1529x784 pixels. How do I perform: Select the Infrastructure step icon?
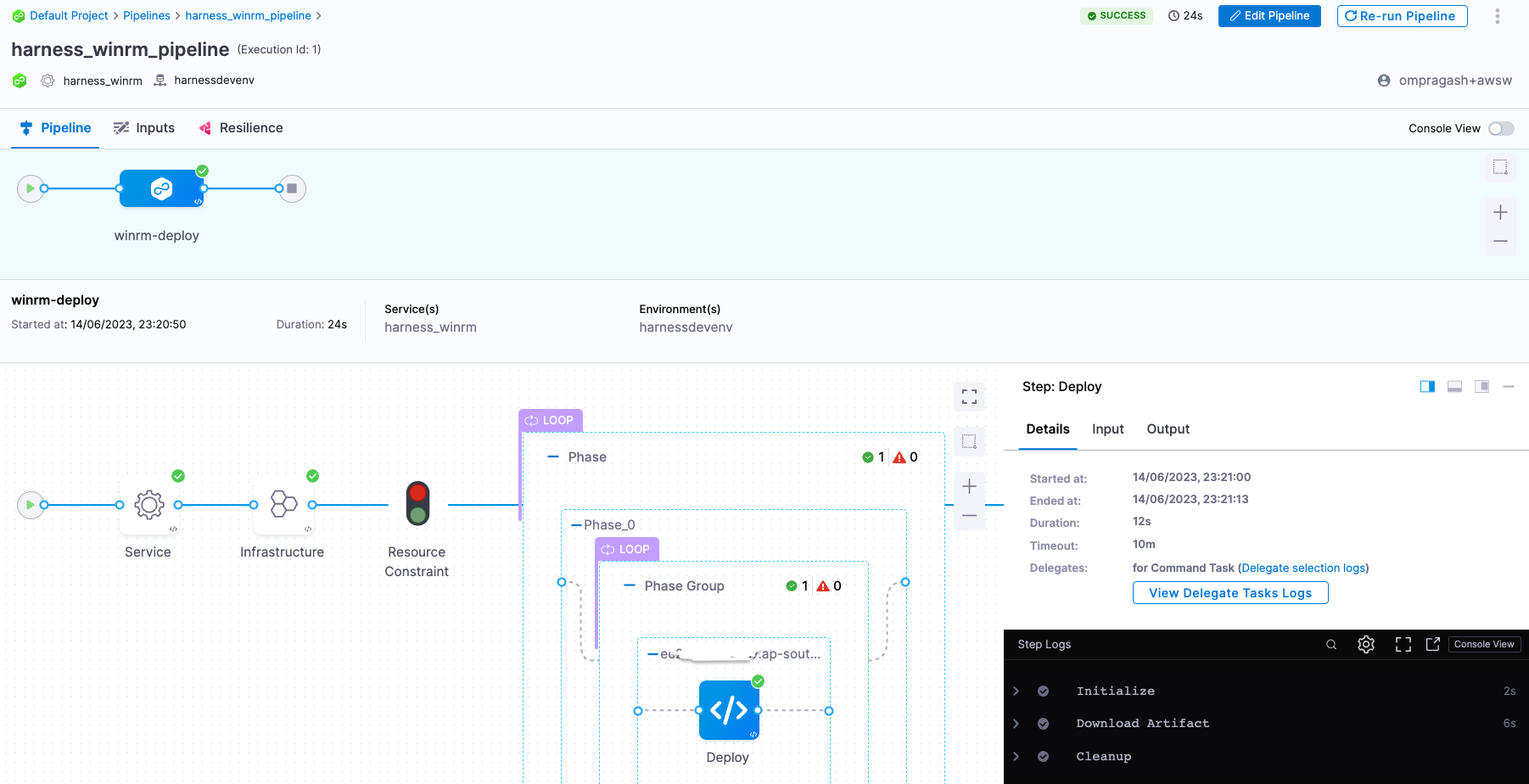point(283,505)
